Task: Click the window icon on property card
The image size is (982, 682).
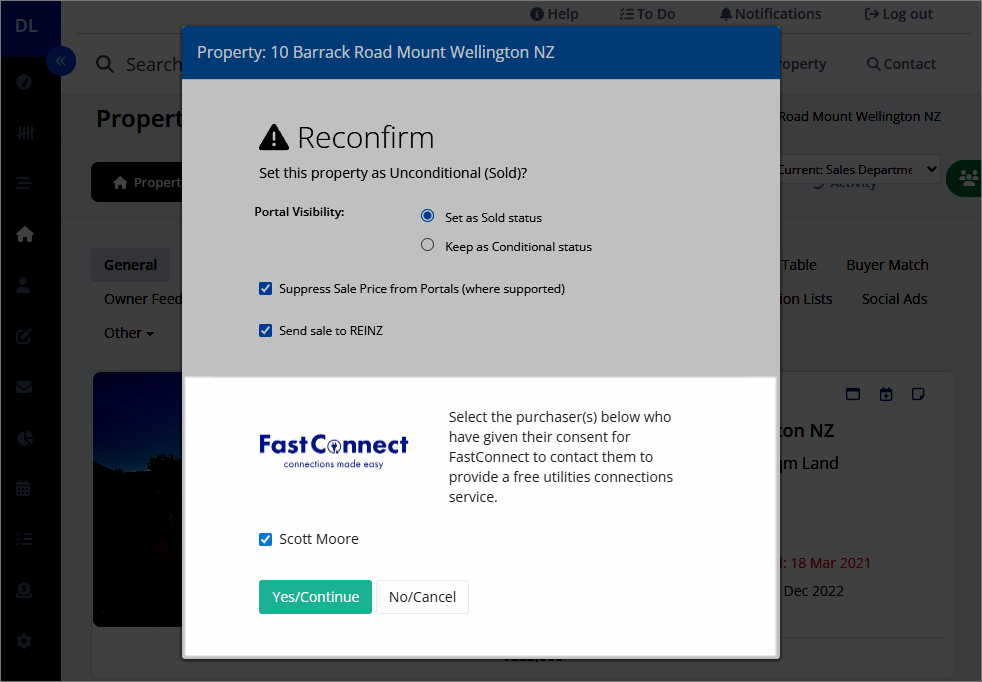Action: click(853, 394)
